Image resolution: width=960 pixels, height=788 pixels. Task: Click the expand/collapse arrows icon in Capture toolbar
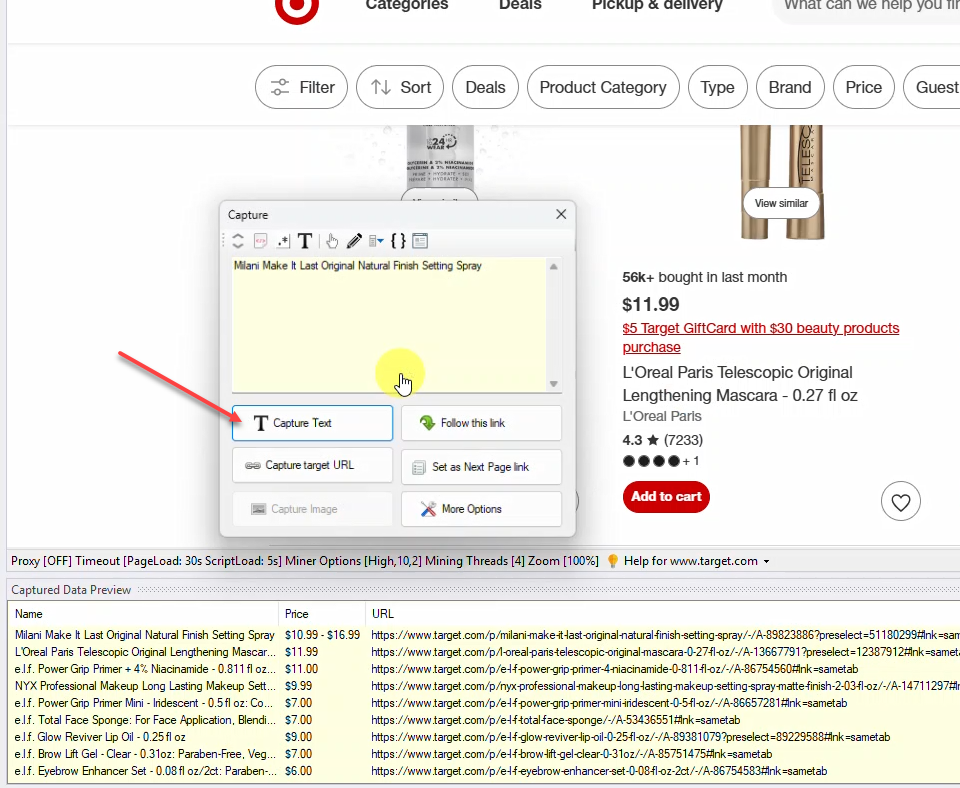pos(238,241)
